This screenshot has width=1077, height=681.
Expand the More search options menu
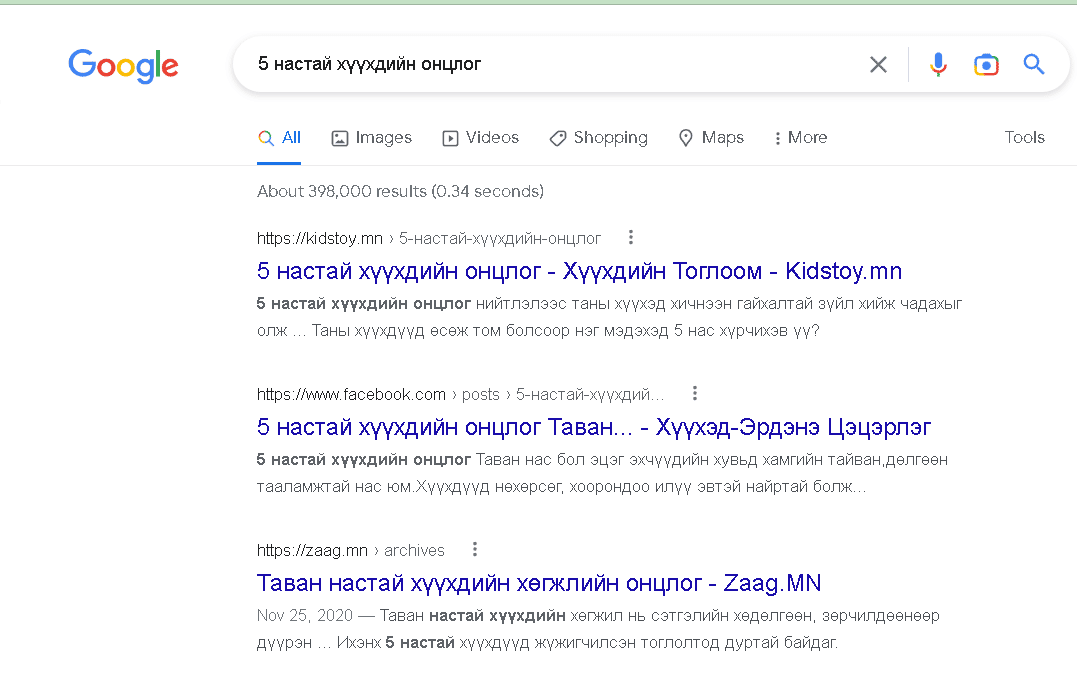[x=800, y=138]
